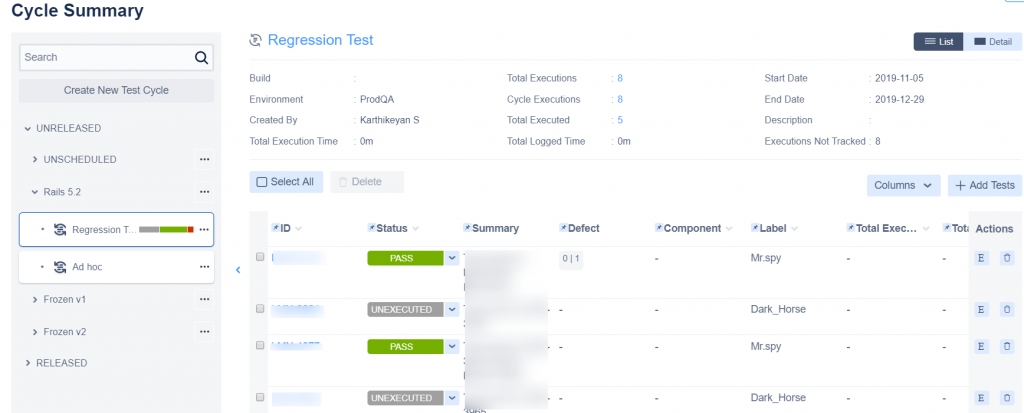Collapse the left sidebar using the arrow

(237, 269)
